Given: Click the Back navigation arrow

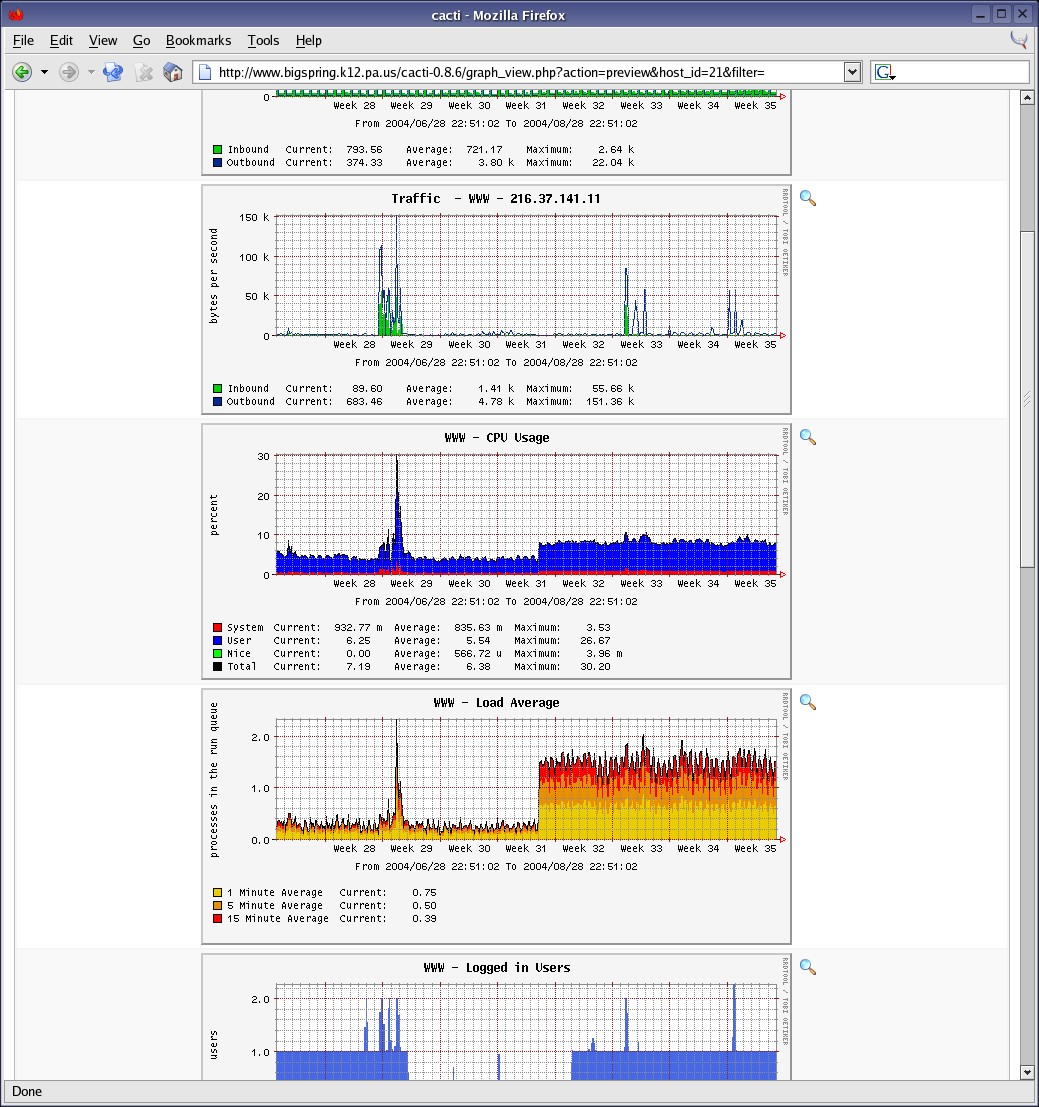Looking at the screenshot, I should point(22,72).
